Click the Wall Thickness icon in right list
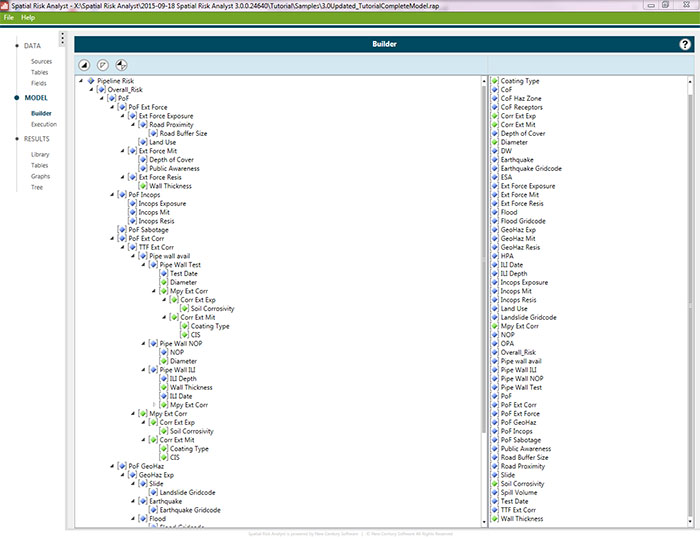700x538 pixels. tap(495, 519)
